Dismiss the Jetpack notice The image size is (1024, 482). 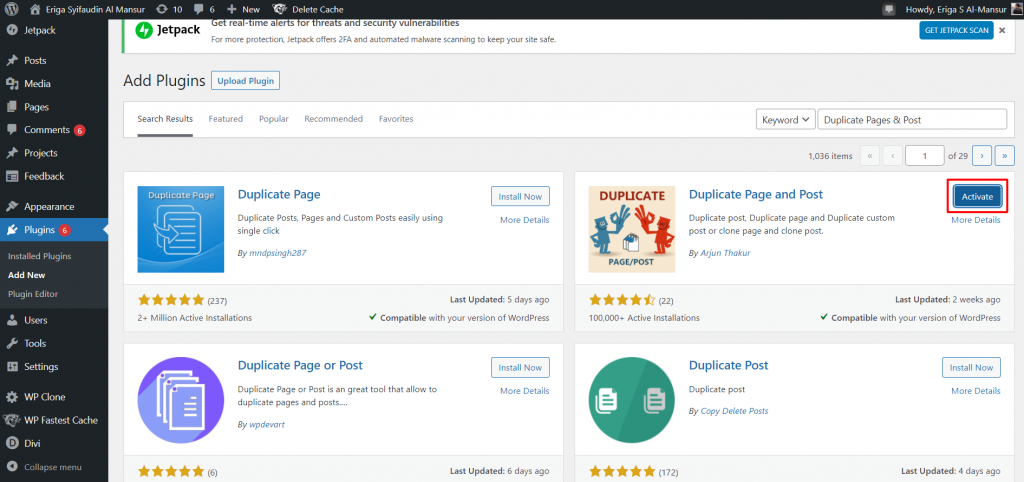click(1002, 30)
